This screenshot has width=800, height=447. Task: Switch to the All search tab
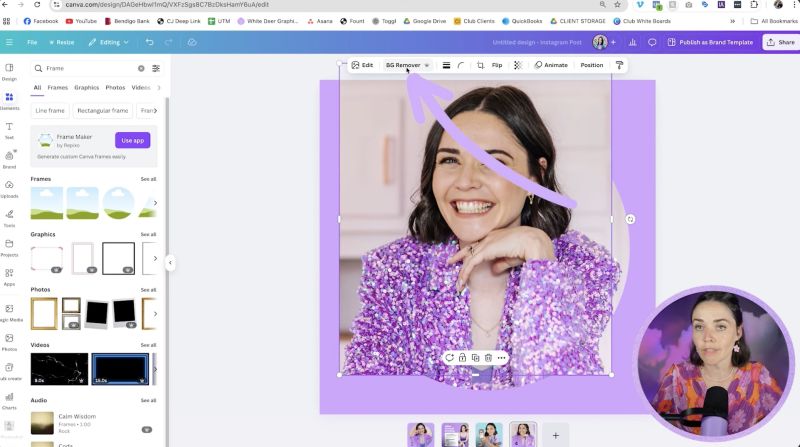coord(37,88)
